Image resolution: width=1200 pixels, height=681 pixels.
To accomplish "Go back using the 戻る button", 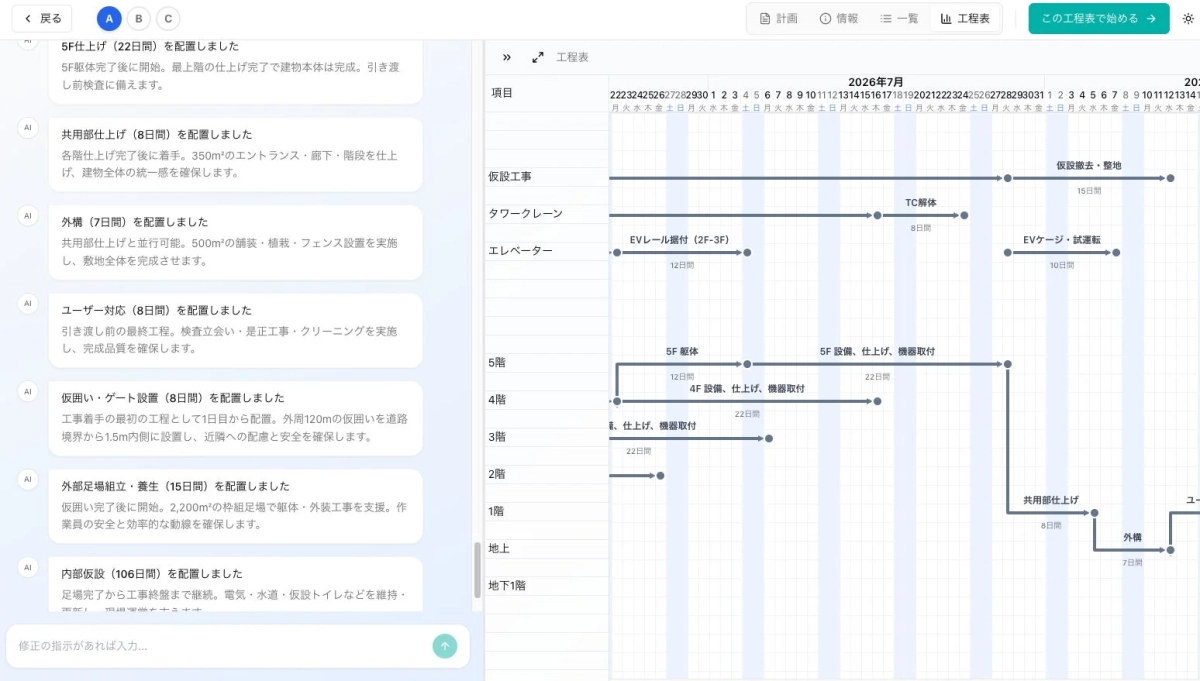I will click(x=41, y=18).
